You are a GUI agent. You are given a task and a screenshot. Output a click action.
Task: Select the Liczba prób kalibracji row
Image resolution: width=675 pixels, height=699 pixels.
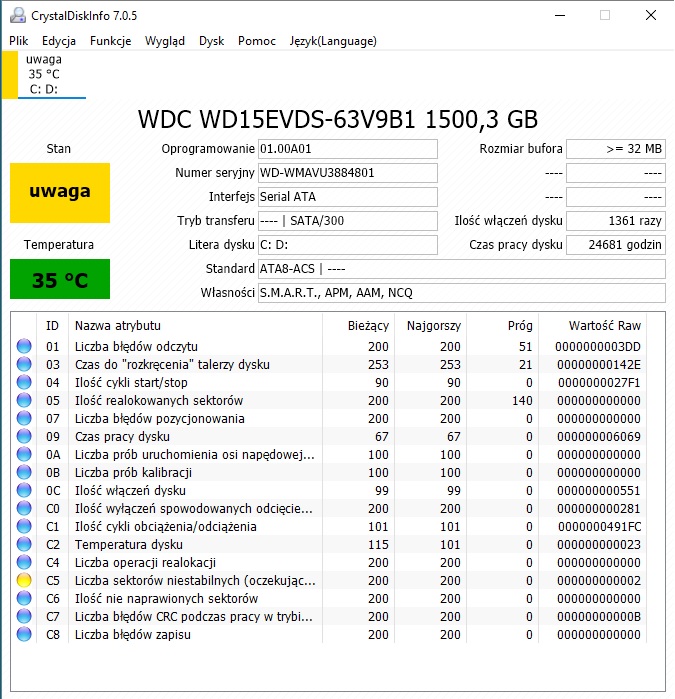point(329,473)
